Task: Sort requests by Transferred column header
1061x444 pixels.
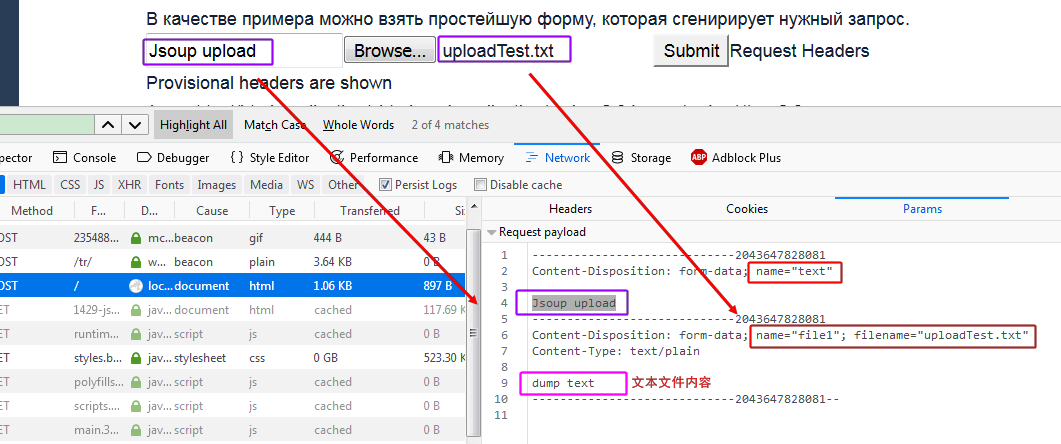Action: click(369, 211)
